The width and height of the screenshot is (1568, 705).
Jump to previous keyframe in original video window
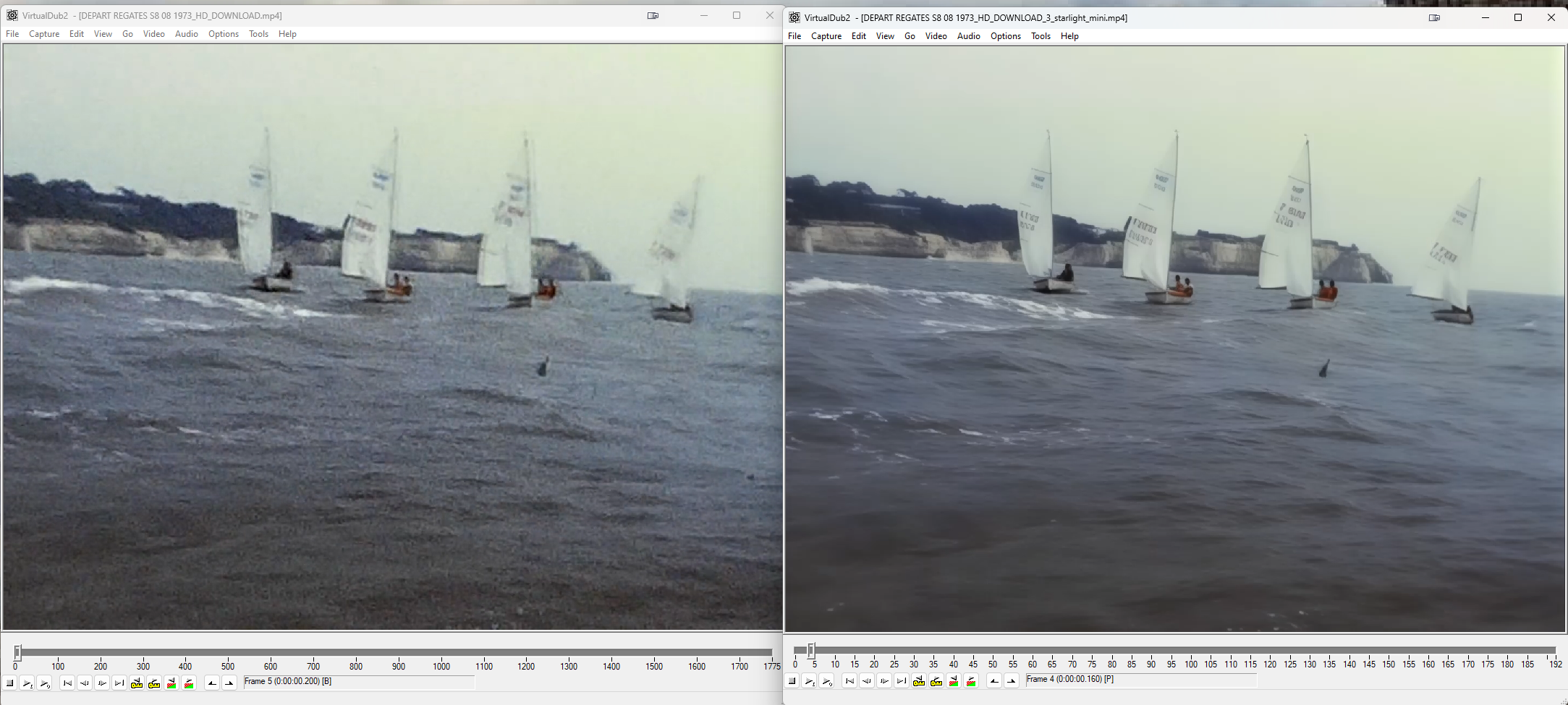(137, 683)
